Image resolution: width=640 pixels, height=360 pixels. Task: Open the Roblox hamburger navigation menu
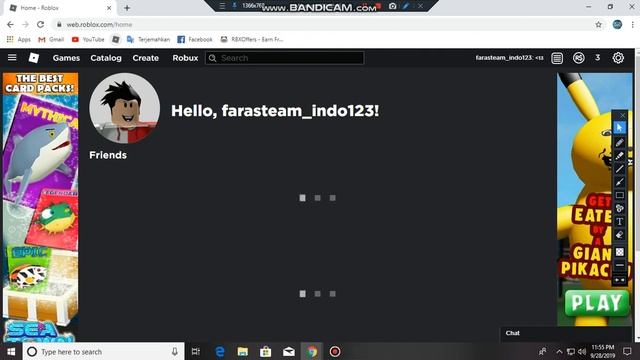[12, 58]
